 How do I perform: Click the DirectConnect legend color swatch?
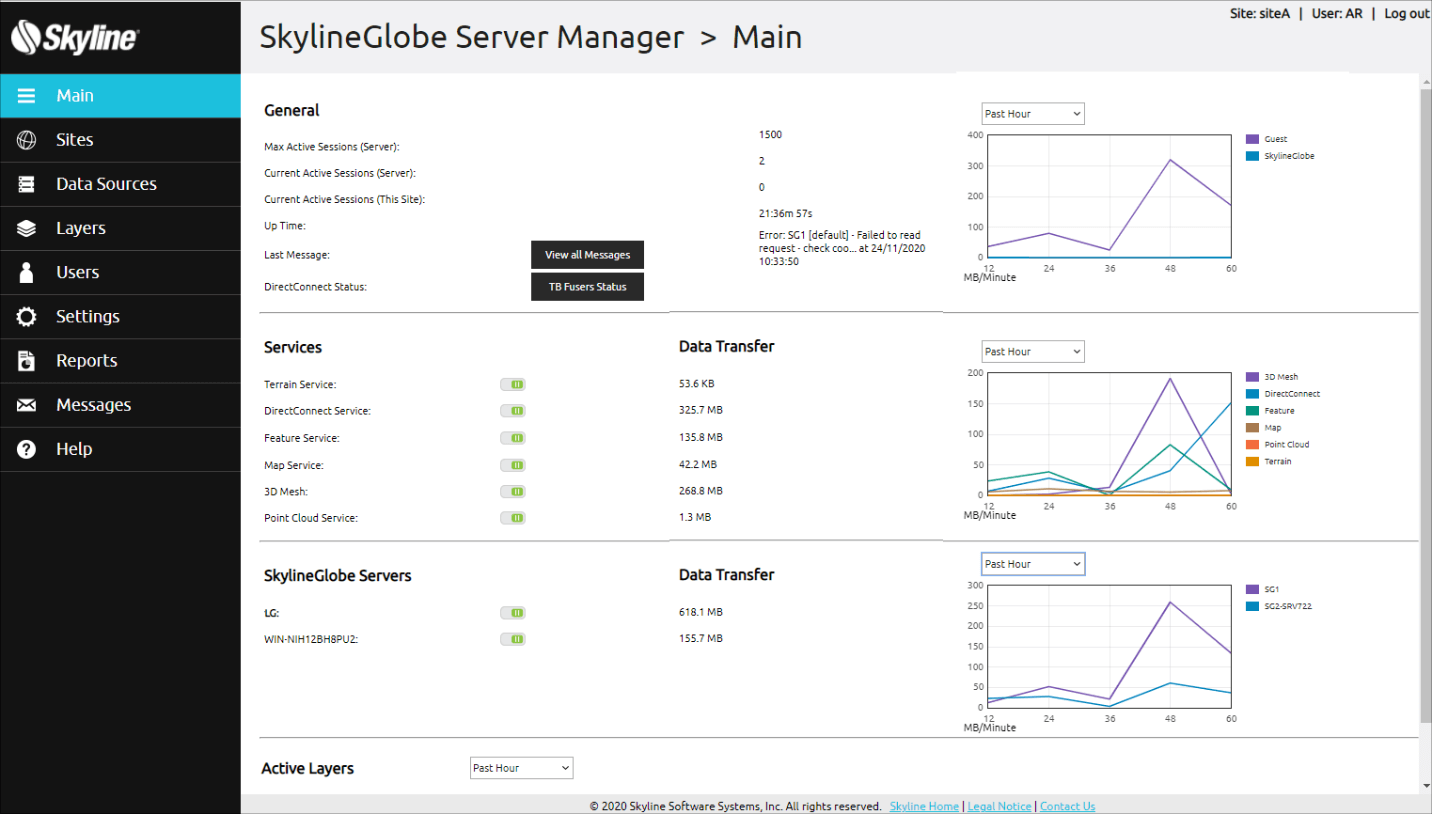tap(1252, 394)
